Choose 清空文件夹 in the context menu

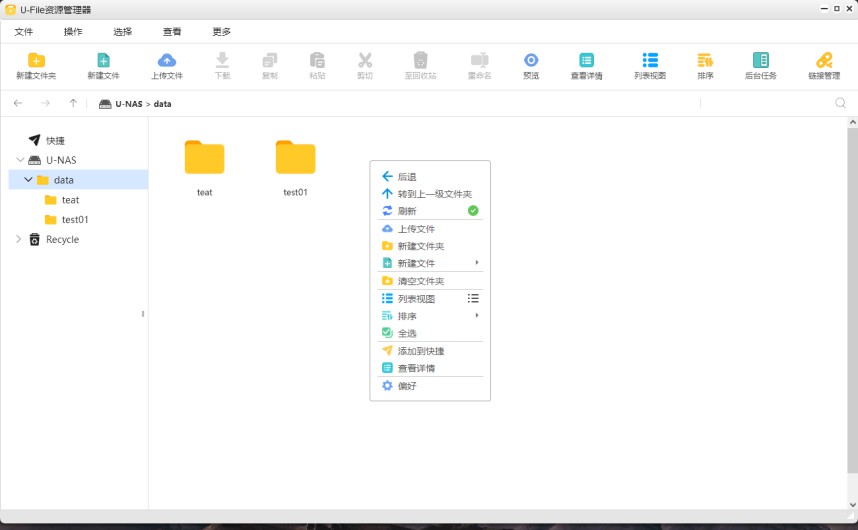point(430,281)
